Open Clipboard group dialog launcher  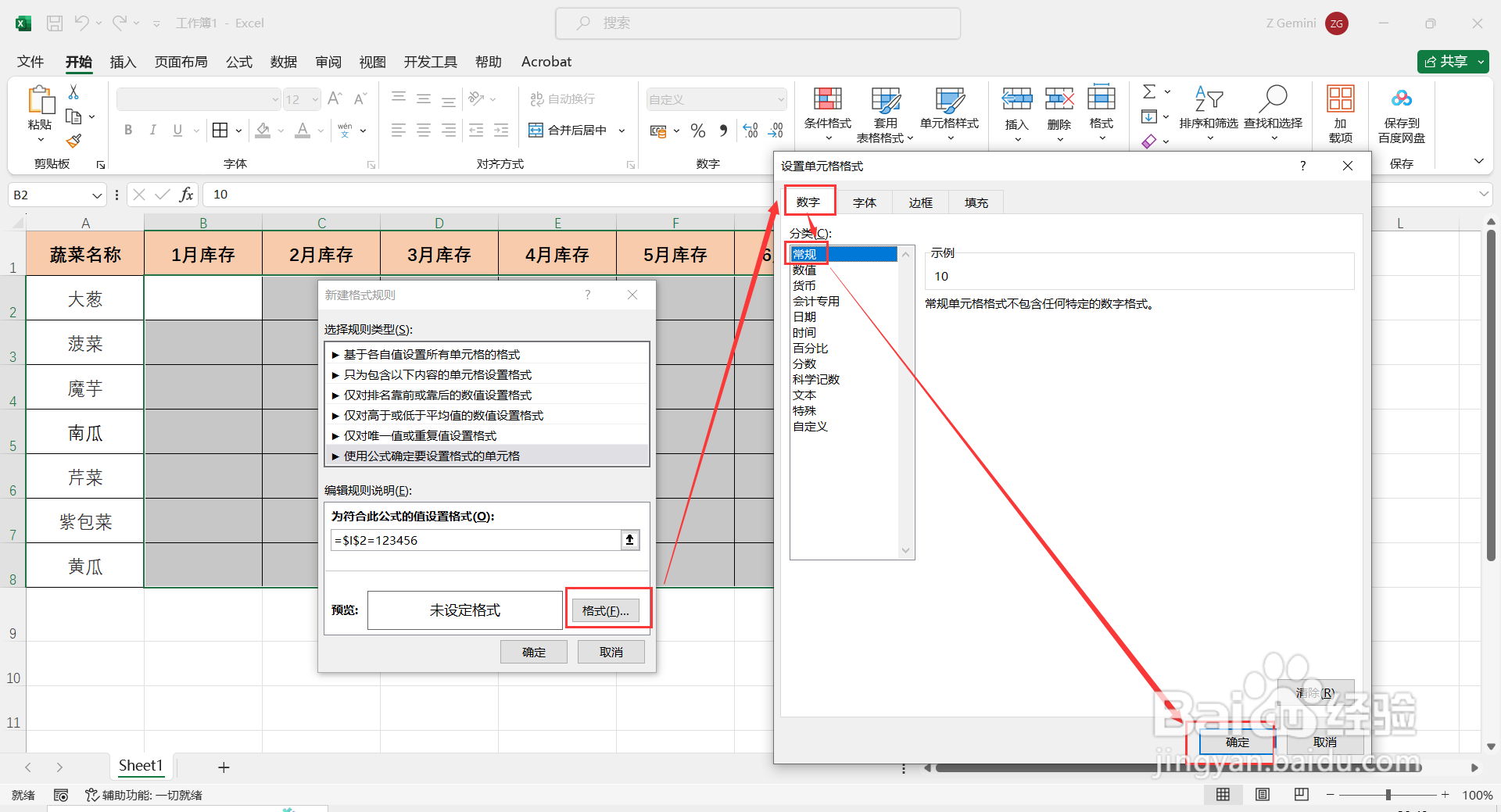coord(101,165)
